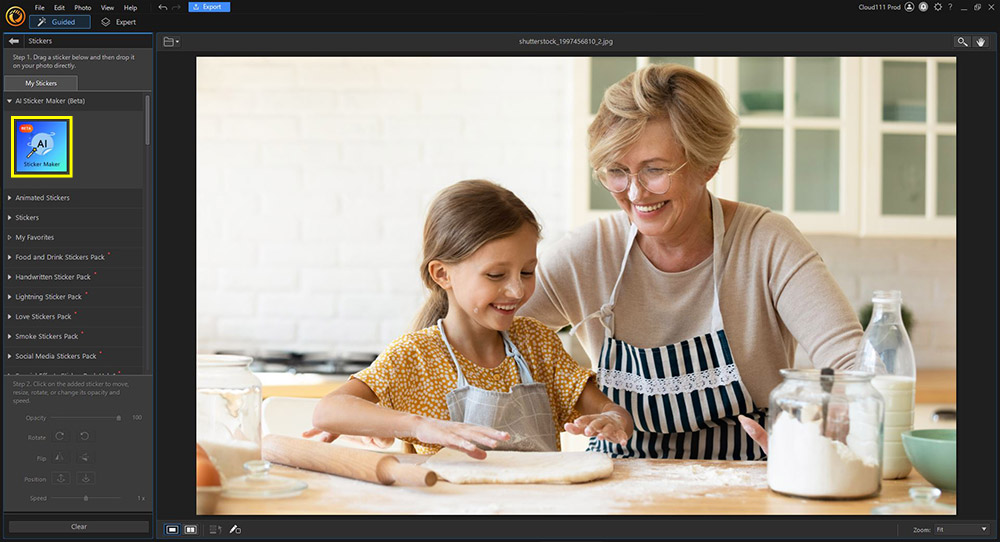Open the user account icon
Viewport: 1000px width, 542px height.
pyautogui.click(x=909, y=7)
